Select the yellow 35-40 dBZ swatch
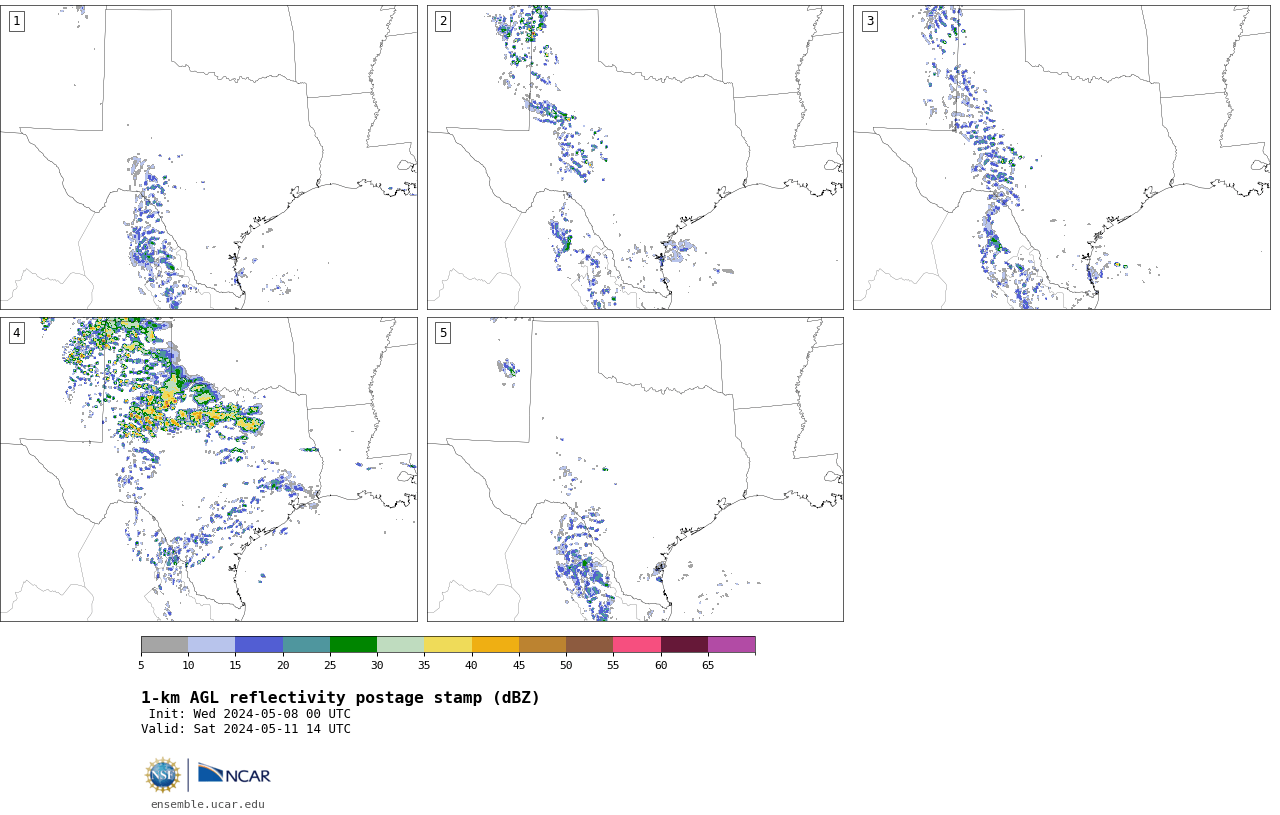 (448, 644)
